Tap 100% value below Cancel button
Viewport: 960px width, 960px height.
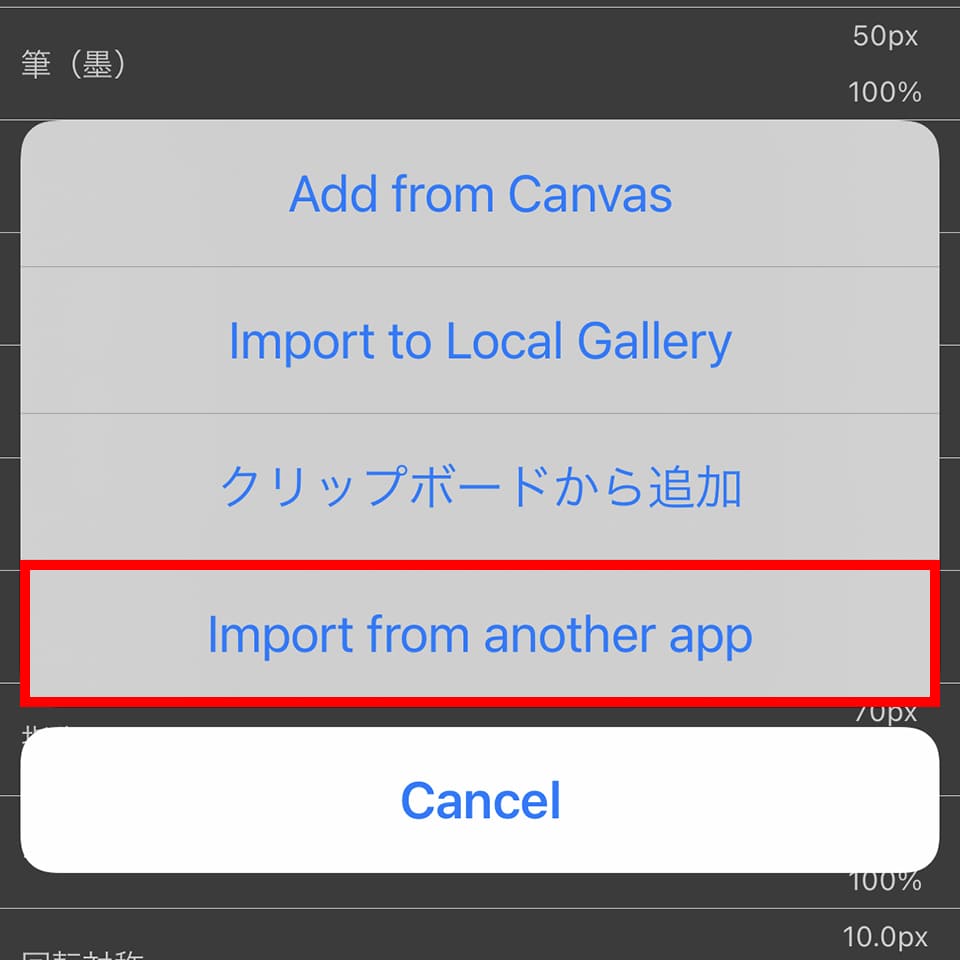click(x=885, y=882)
